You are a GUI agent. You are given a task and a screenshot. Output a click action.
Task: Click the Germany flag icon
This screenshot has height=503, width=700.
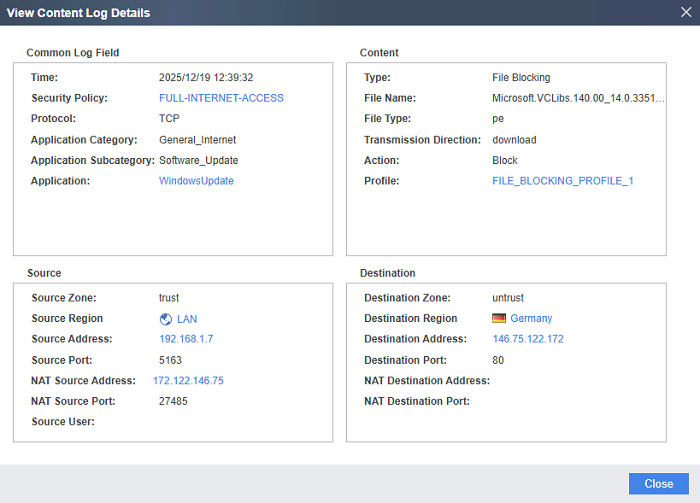499,319
